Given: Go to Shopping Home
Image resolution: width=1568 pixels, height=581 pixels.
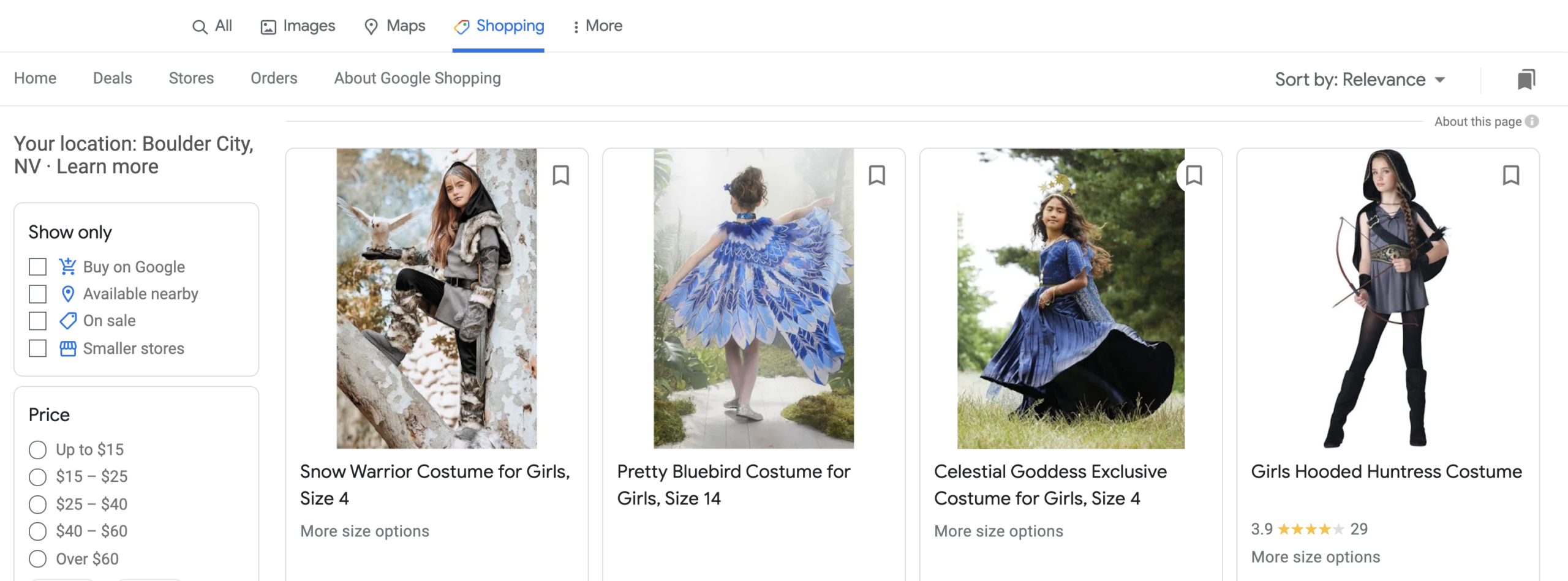Looking at the screenshot, I should pos(35,78).
